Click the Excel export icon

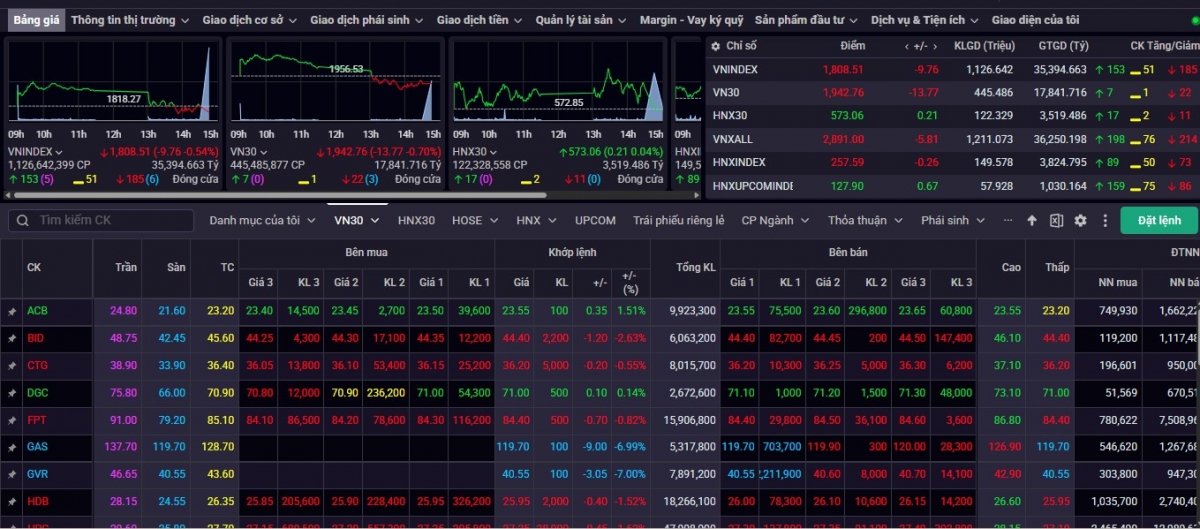1056,221
